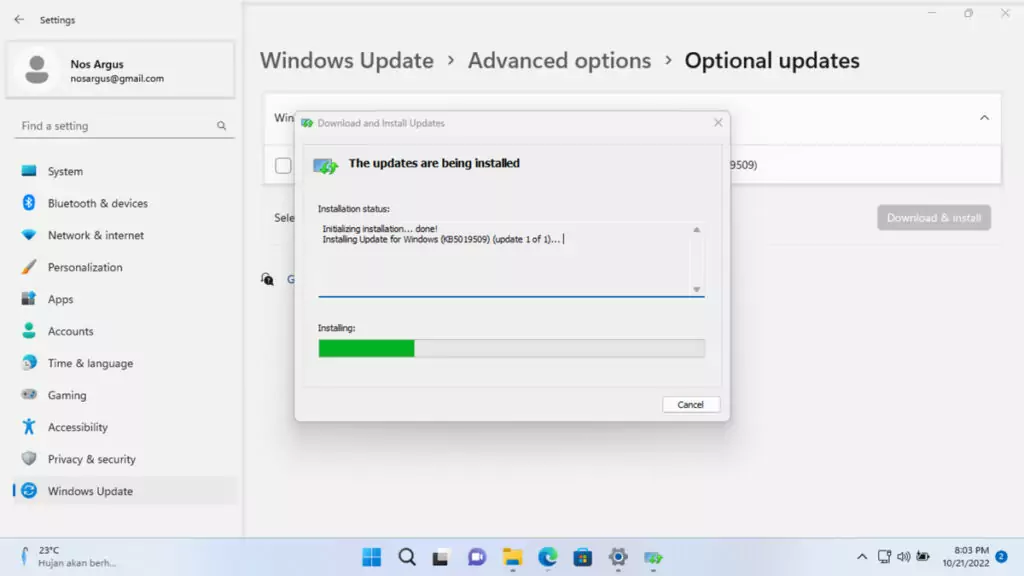Open the Privacy & security section

pyautogui.click(x=125, y=459)
